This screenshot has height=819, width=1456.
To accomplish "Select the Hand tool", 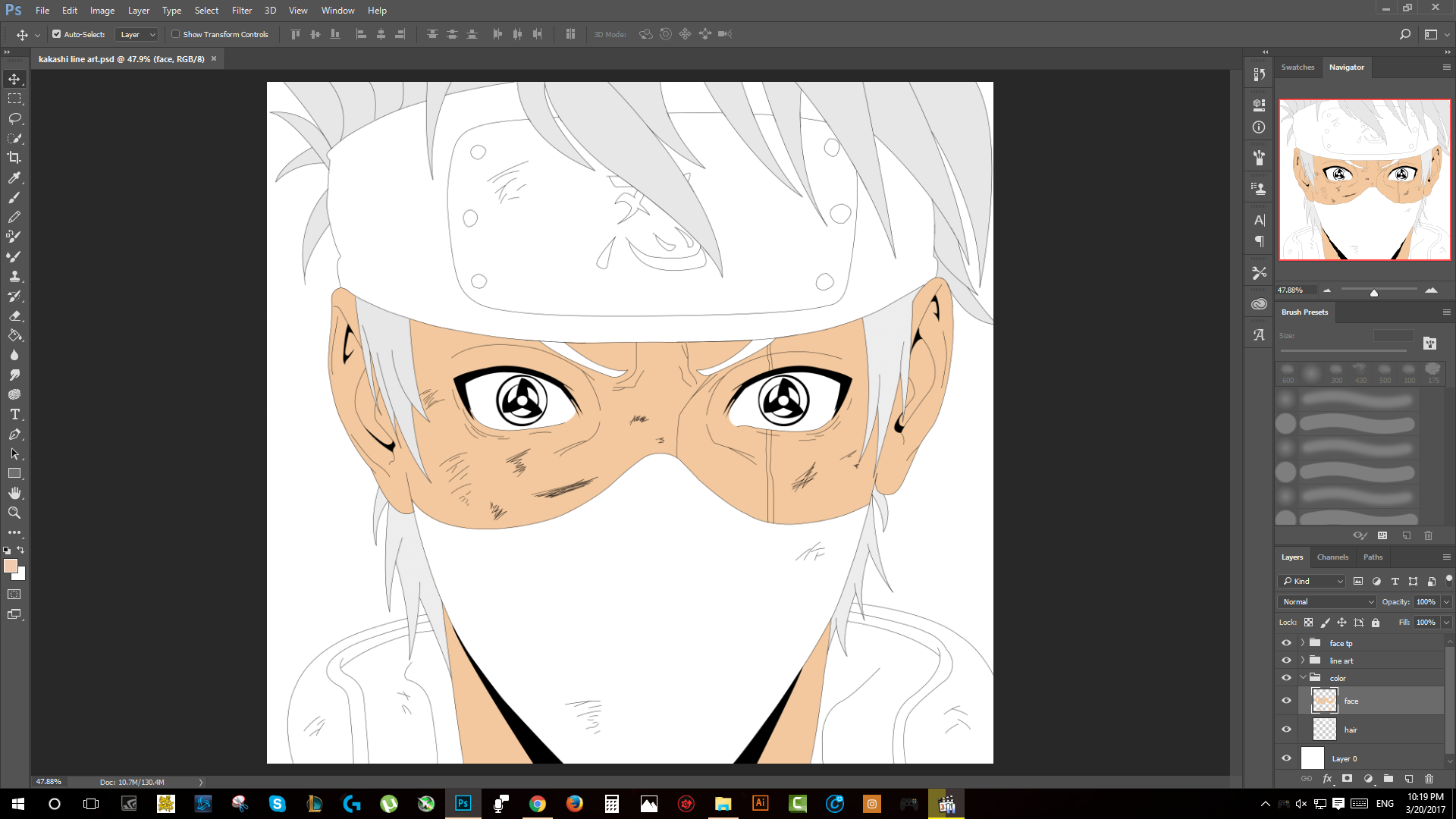I will coord(14,493).
